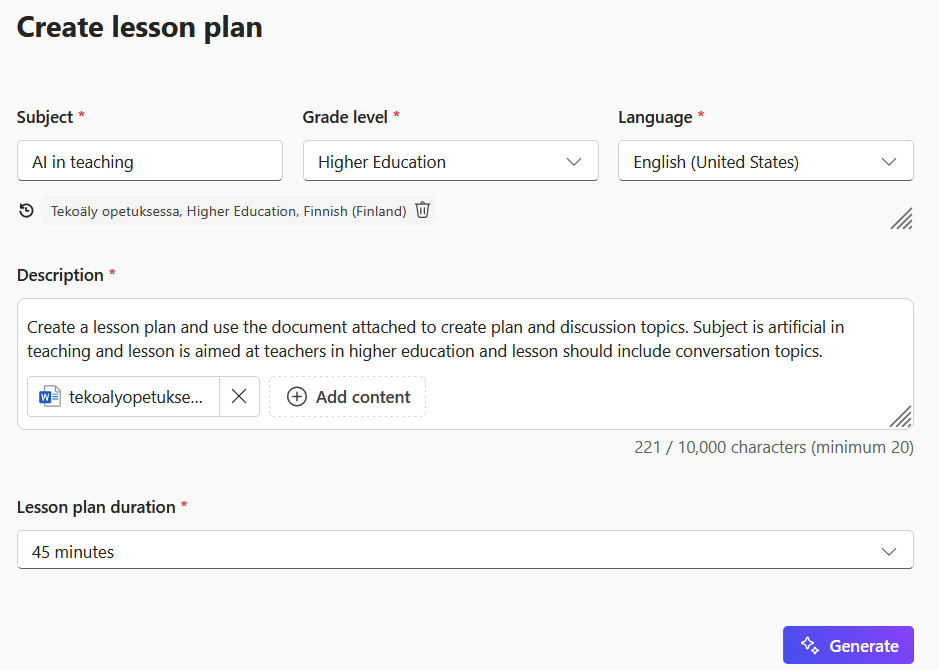Click resize grip of the Description box
Image resolution: width=939 pixels, height=670 pixels.
tap(902, 417)
